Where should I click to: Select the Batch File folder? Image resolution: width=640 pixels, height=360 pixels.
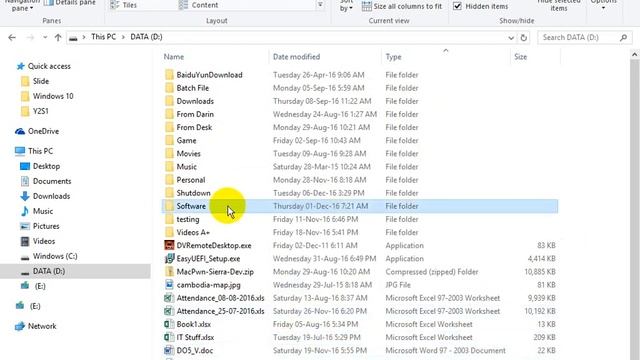[187, 88]
